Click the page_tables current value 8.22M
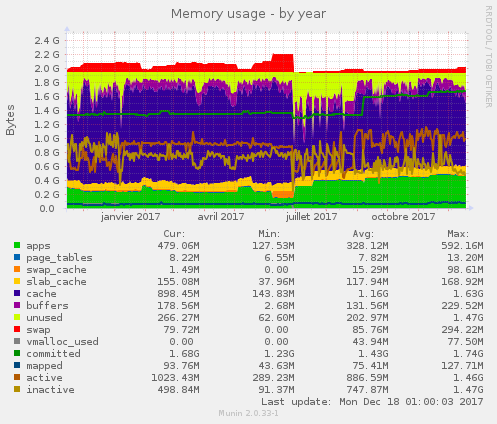The image size is (497, 424). point(184,258)
